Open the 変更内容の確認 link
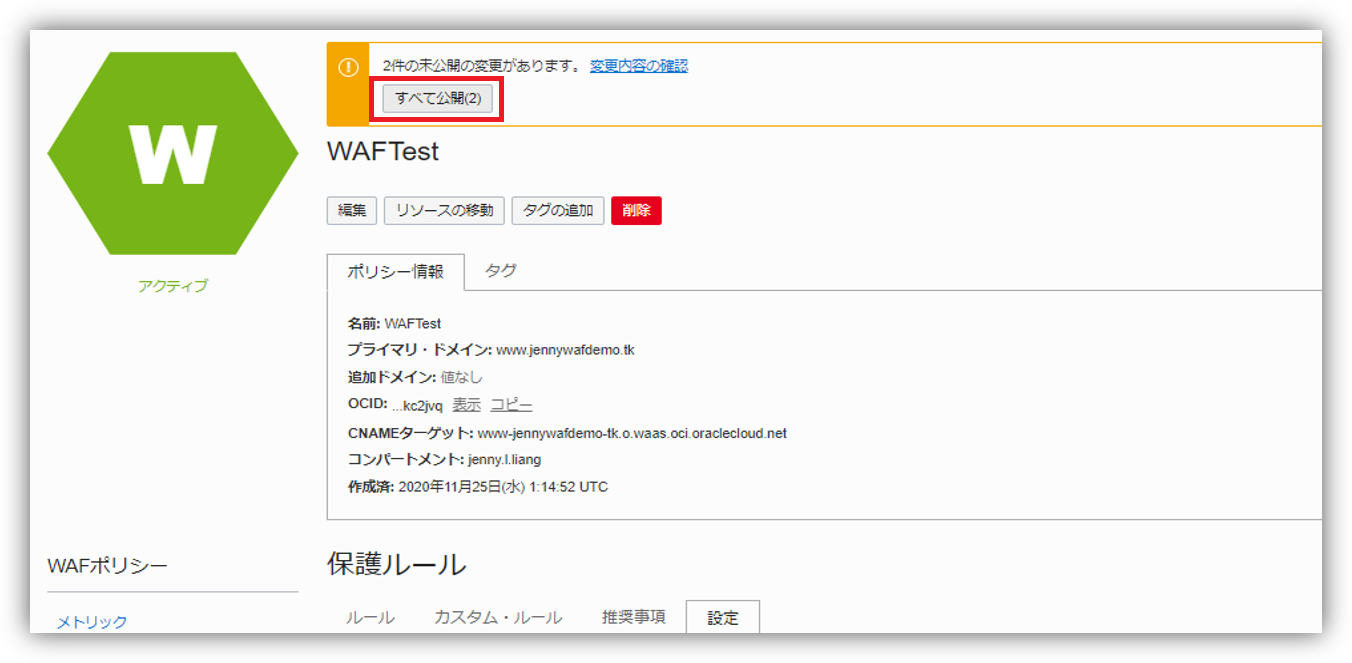 (638, 66)
